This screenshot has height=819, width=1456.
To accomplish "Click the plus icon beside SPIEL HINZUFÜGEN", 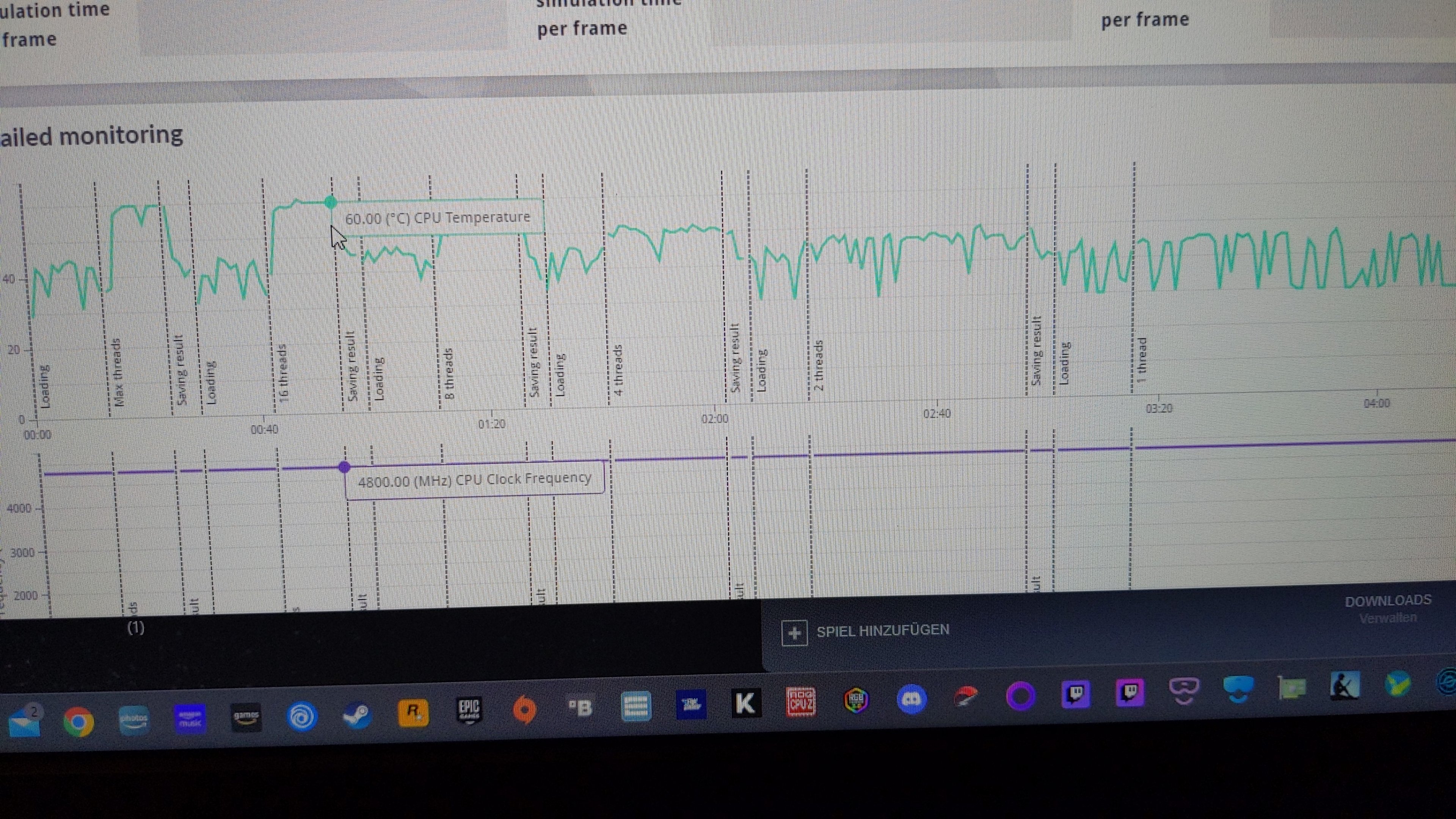I will tap(794, 632).
